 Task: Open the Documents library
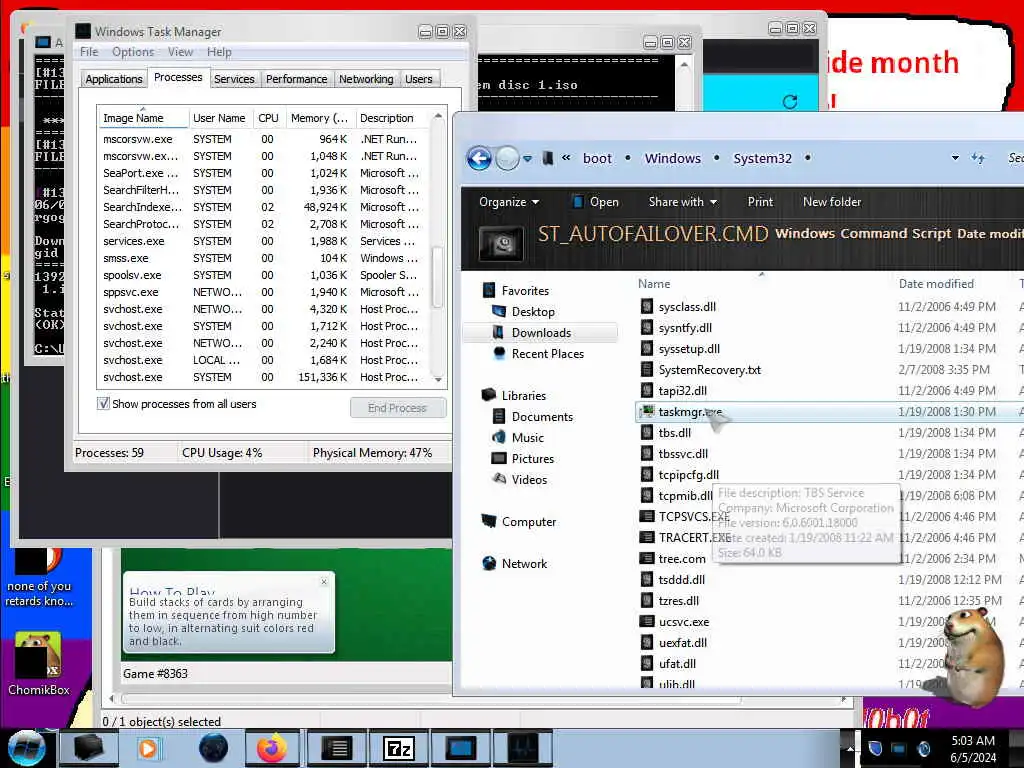pyautogui.click(x=542, y=417)
